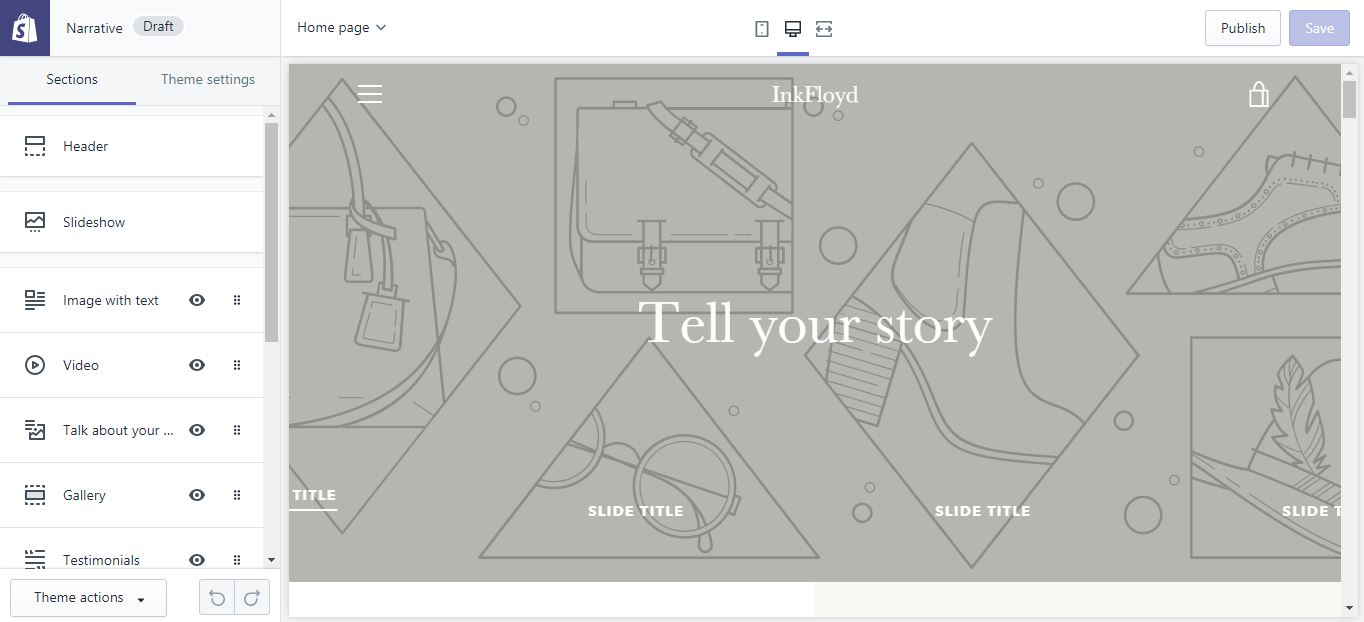Image resolution: width=1364 pixels, height=622 pixels.
Task: Grab the Talk about your brand drag handle
Action: click(237, 430)
